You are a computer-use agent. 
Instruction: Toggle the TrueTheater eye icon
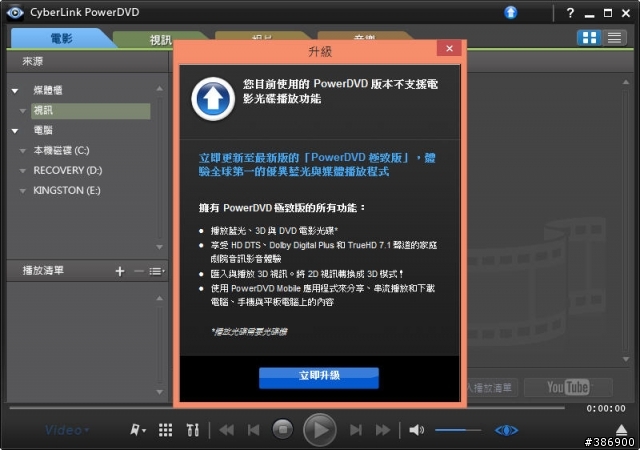[x=506, y=430]
